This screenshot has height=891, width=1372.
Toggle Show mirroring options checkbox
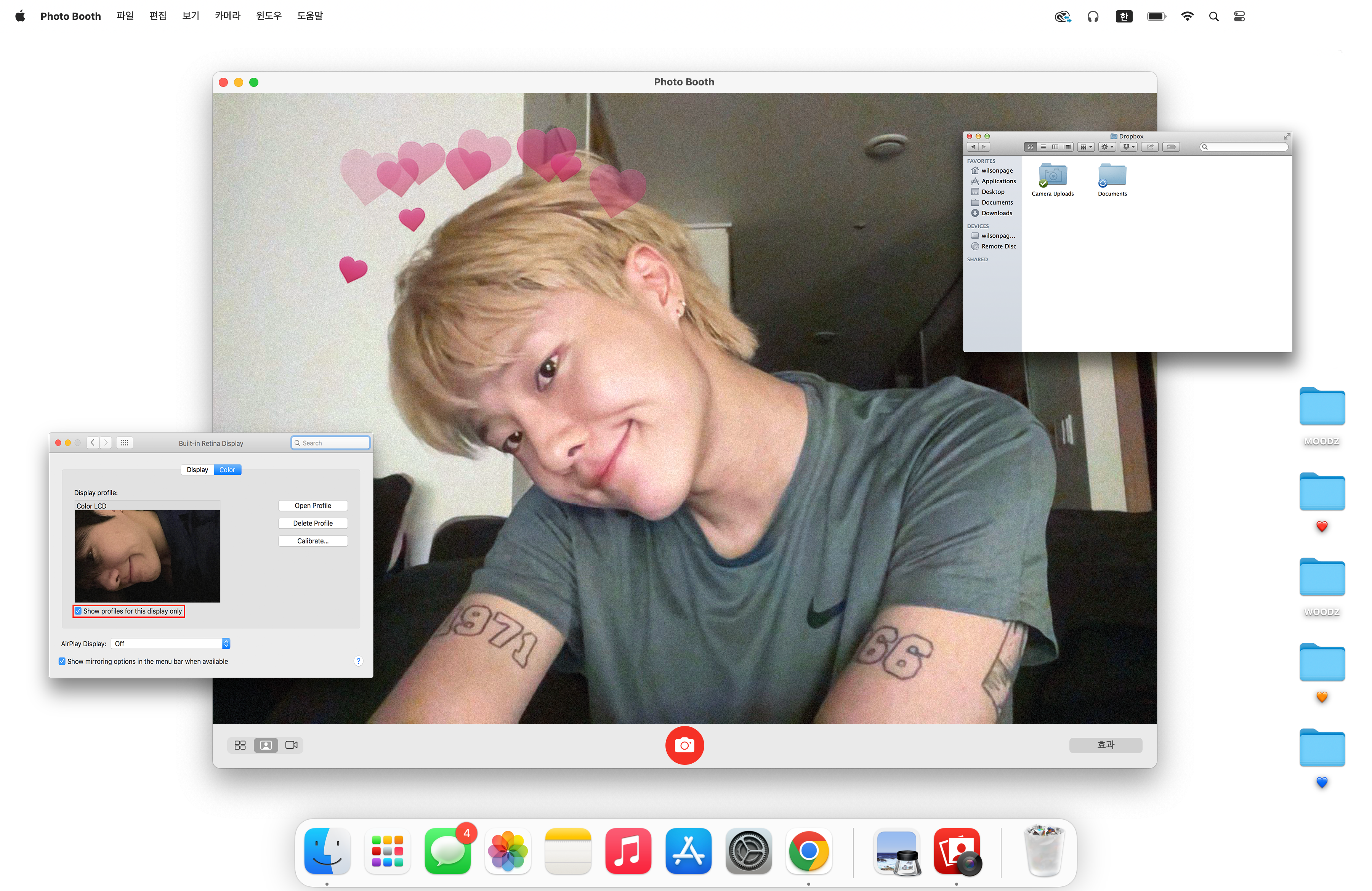62,661
